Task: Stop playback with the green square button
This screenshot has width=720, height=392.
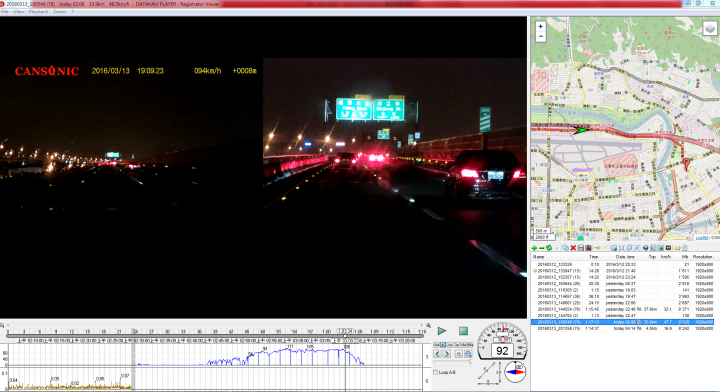Action: point(463,331)
